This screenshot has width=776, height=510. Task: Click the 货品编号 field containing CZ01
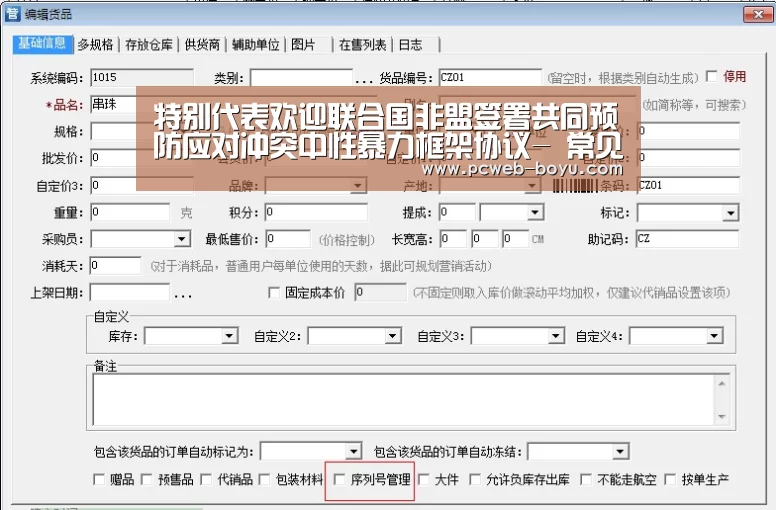coord(490,78)
